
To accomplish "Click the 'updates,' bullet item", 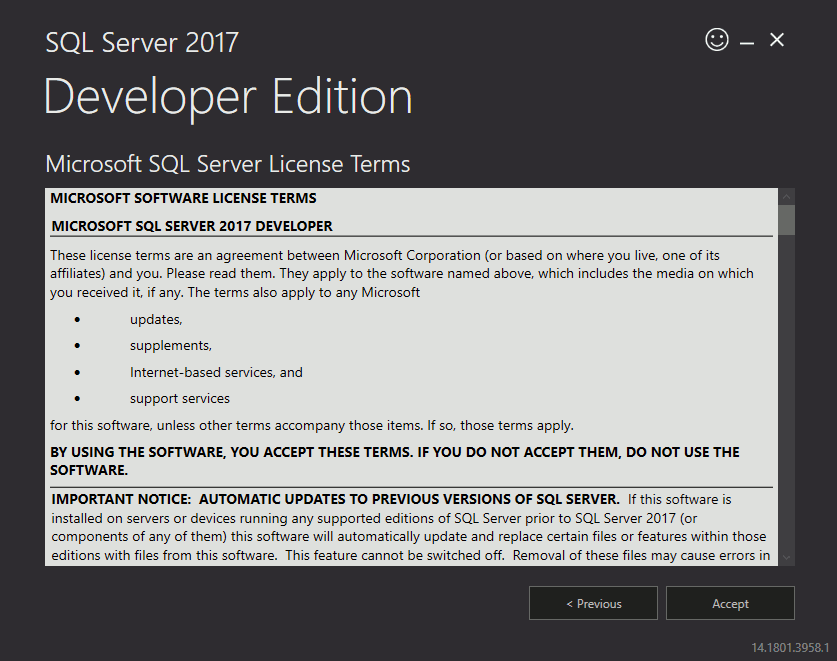I will pyautogui.click(x=156, y=319).
